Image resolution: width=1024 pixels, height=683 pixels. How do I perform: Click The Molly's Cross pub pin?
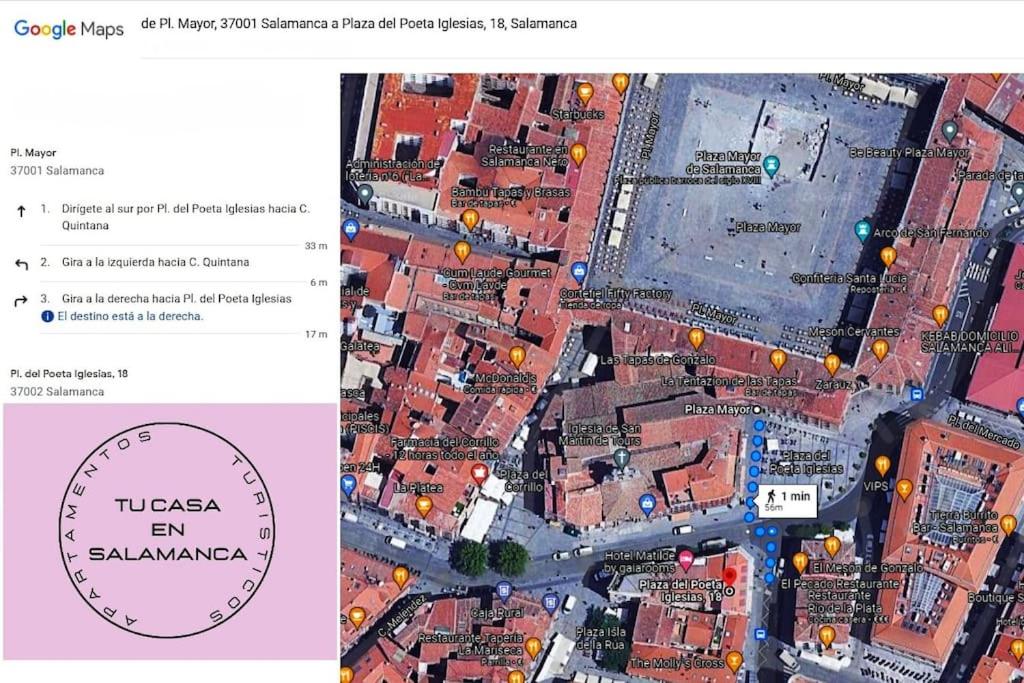point(734,662)
